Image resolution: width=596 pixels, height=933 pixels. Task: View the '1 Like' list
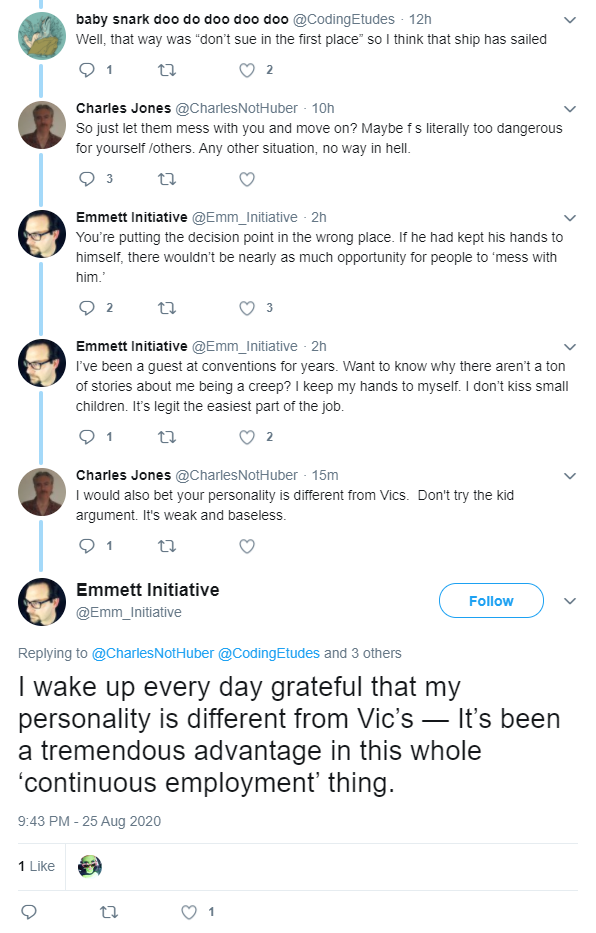tap(36, 866)
